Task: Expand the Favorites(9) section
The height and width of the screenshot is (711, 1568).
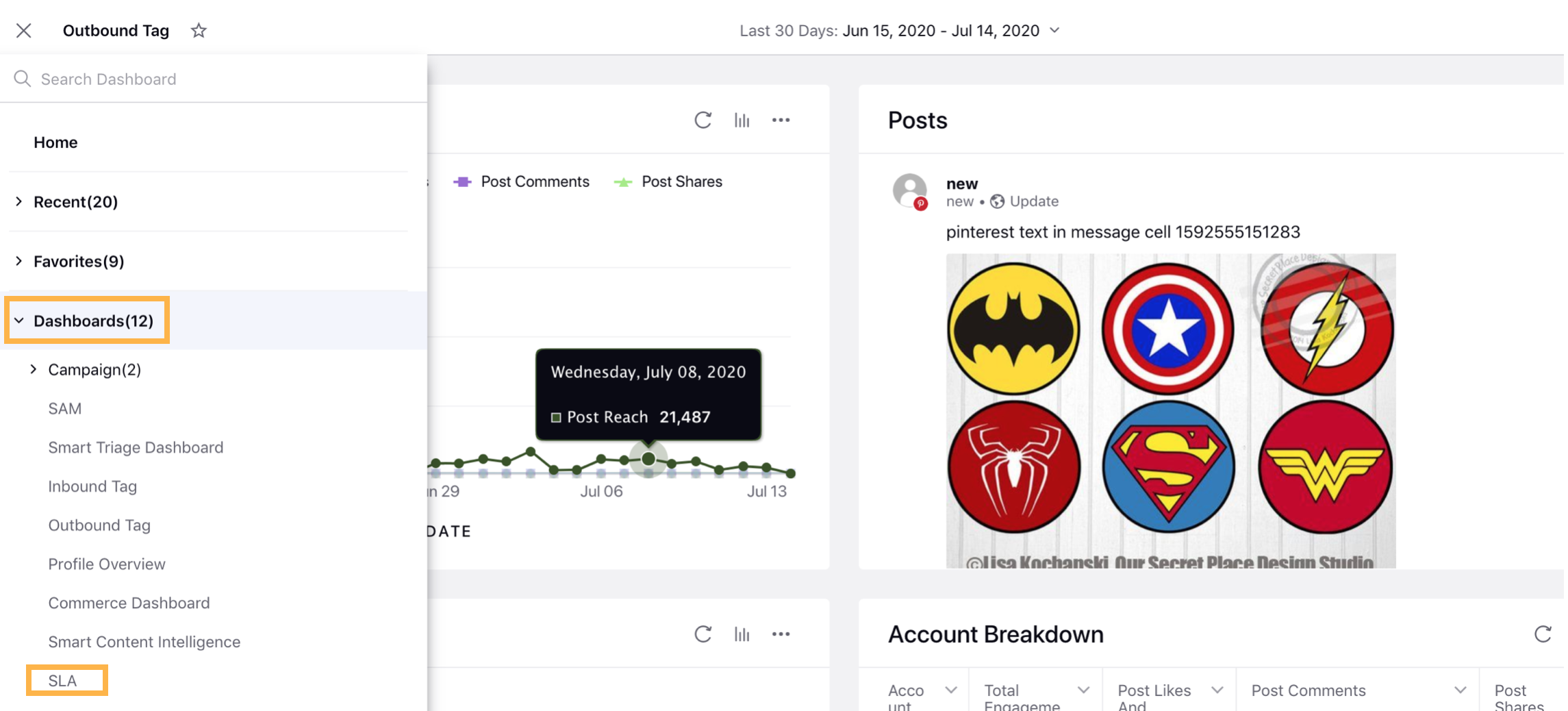Action: tap(18, 261)
